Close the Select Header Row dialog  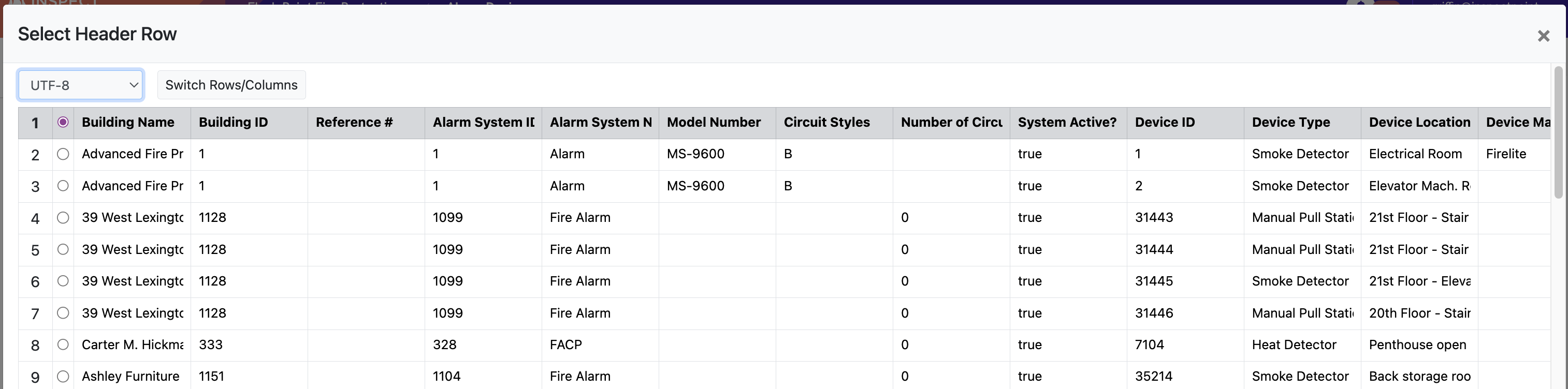pyautogui.click(x=1543, y=36)
